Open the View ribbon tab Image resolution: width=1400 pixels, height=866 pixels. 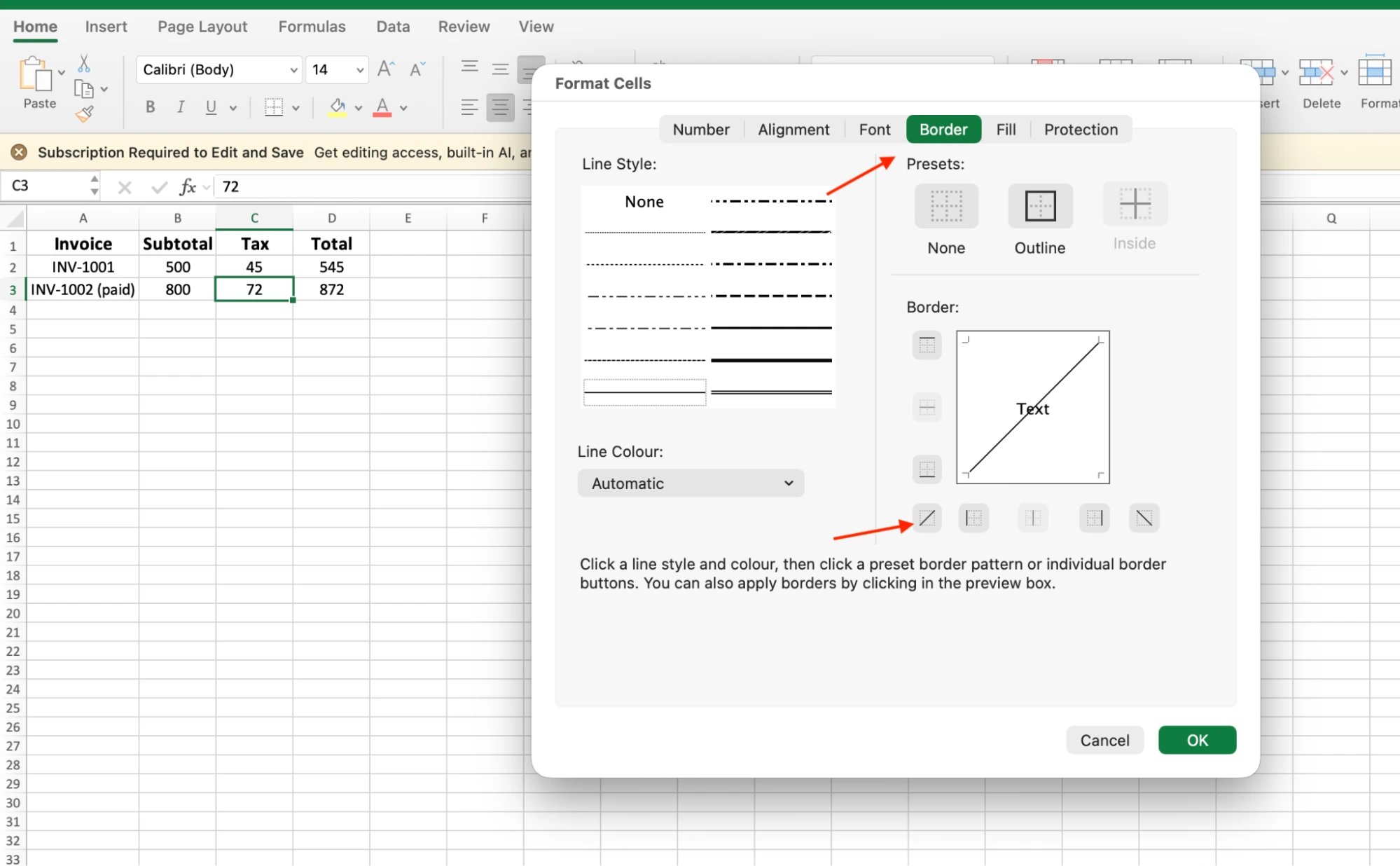click(x=536, y=27)
